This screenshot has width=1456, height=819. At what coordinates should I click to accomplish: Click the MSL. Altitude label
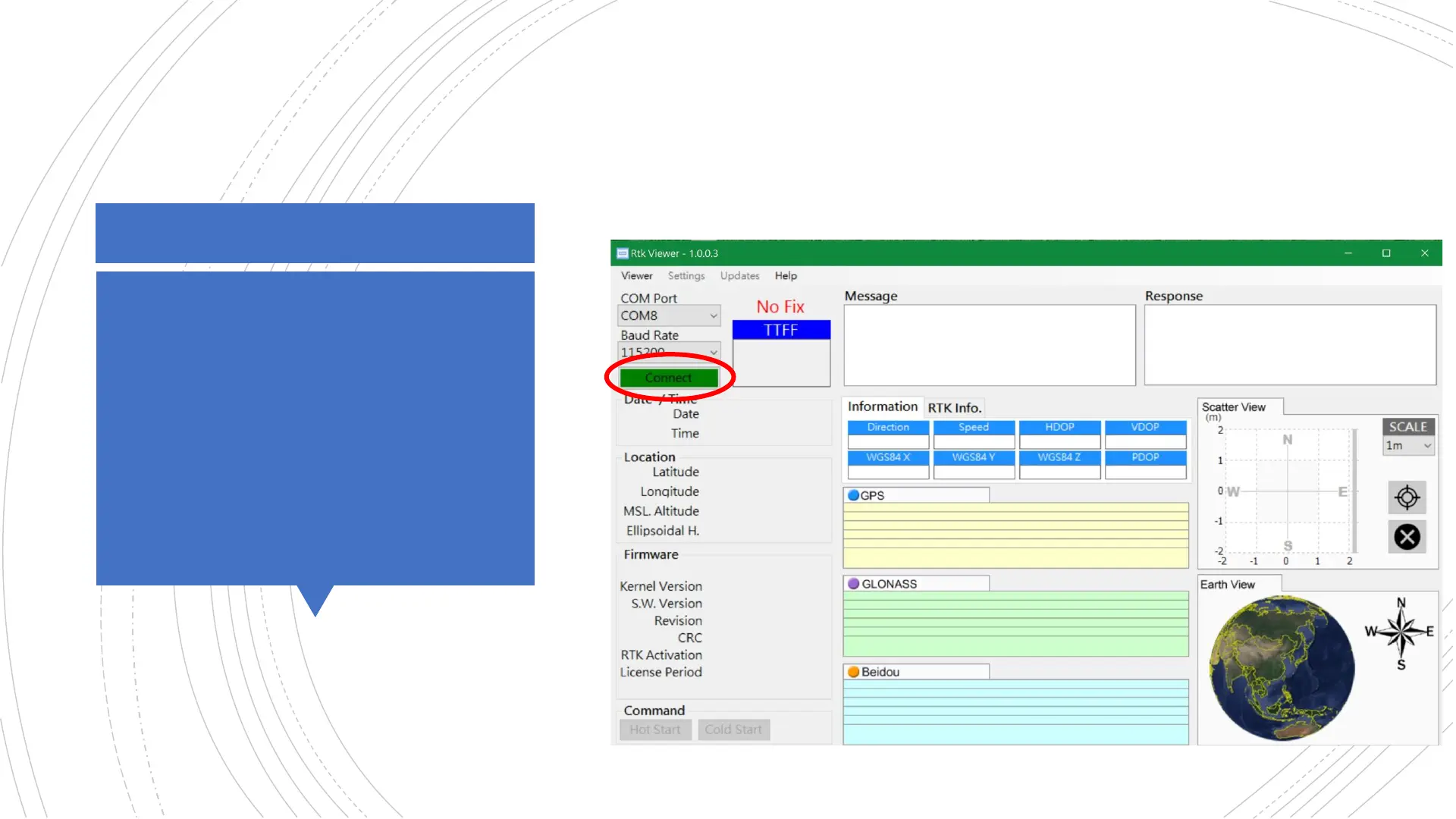(x=661, y=512)
